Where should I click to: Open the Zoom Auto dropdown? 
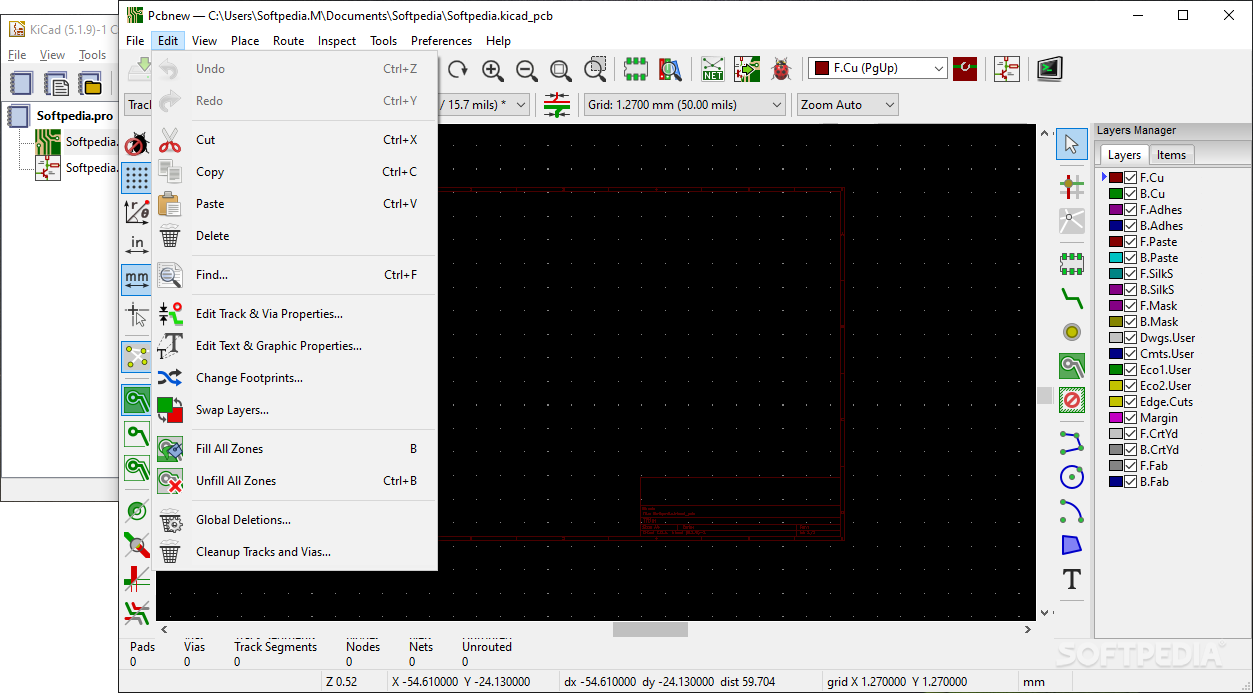[847, 104]
